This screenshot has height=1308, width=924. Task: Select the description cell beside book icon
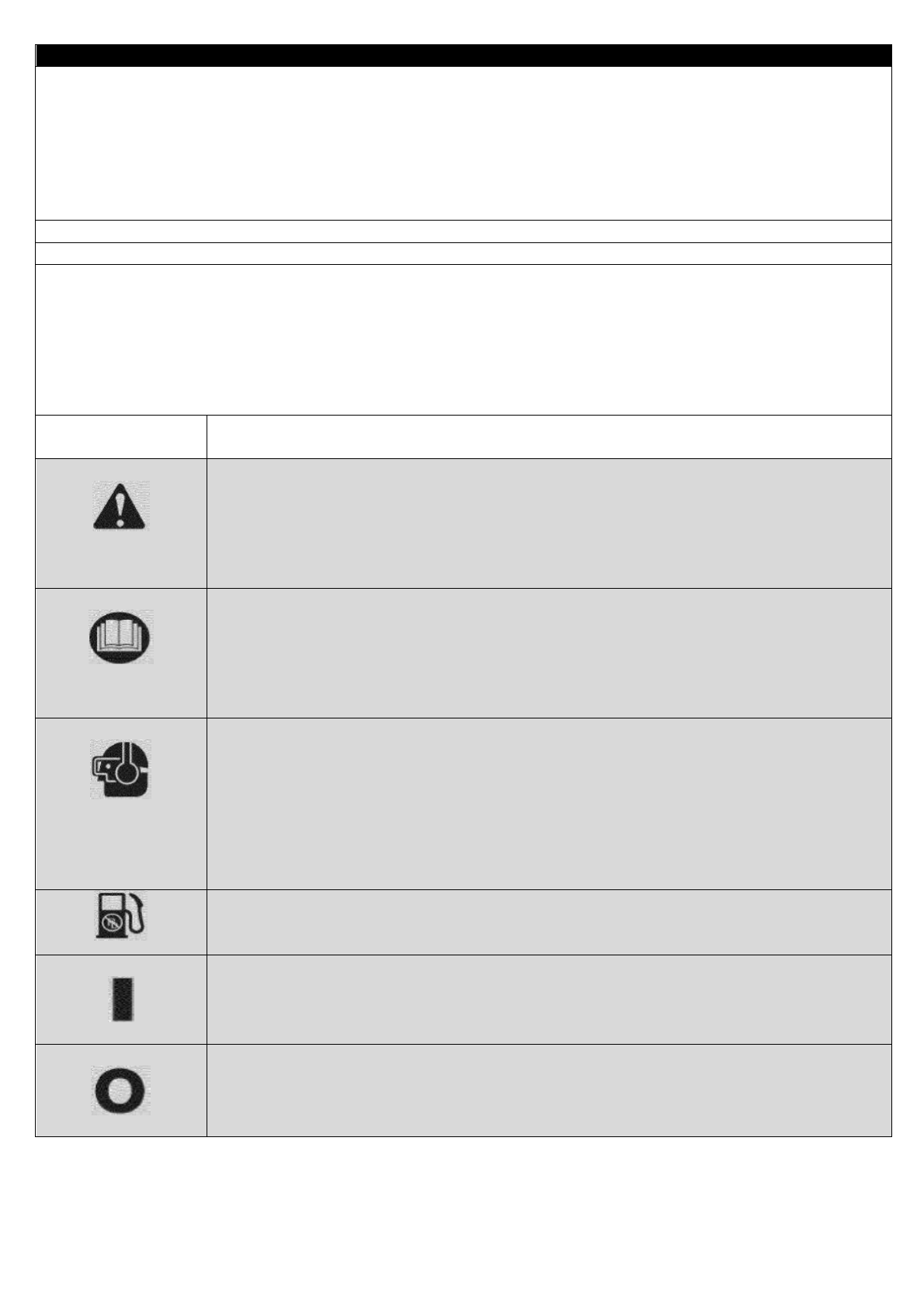(x=548, y=652)
